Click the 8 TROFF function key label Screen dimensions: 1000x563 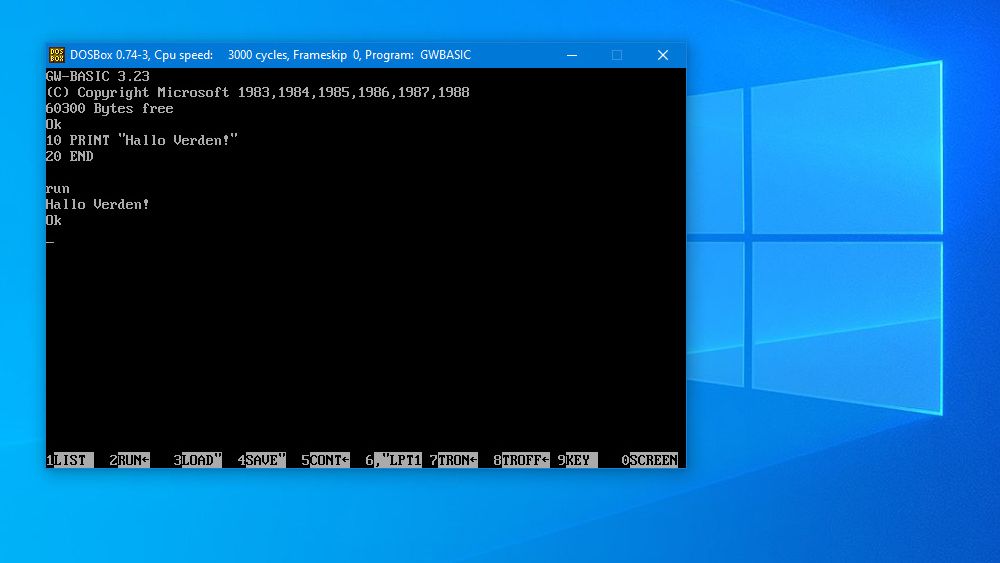[522, 460]
